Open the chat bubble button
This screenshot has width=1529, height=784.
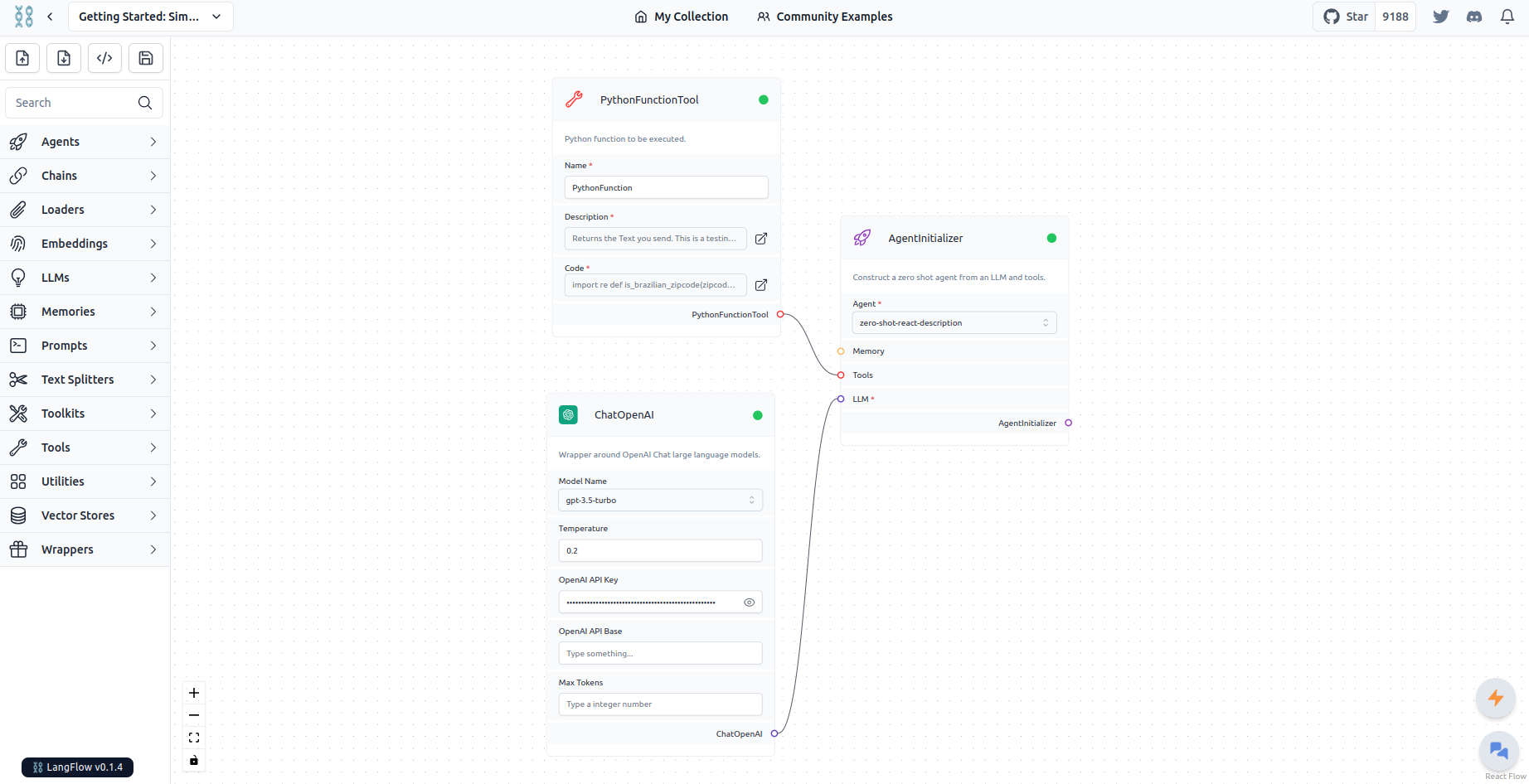pos(1498,751)
